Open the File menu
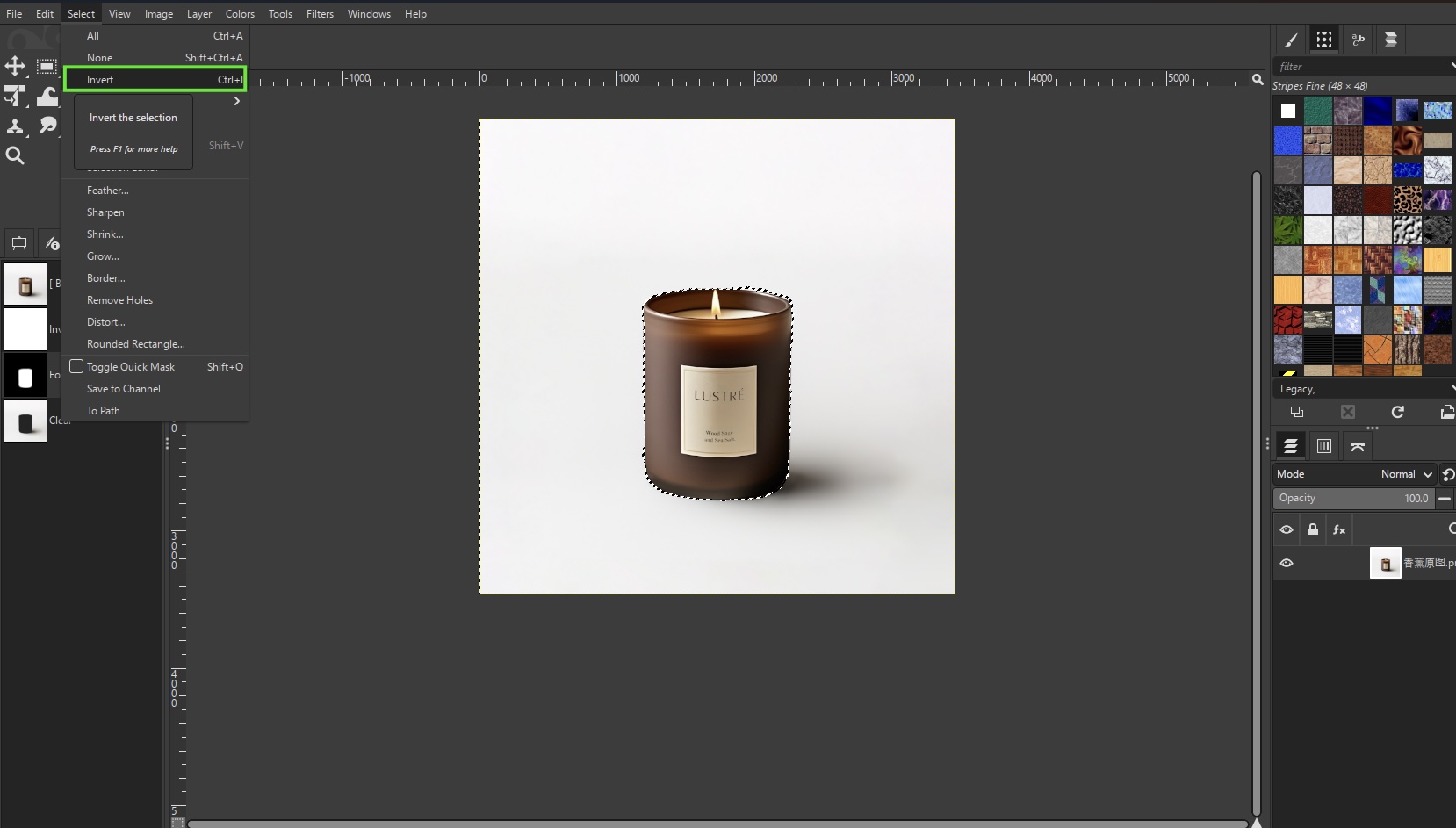This screenshot has width=1456, height=828. click(14, 13)
